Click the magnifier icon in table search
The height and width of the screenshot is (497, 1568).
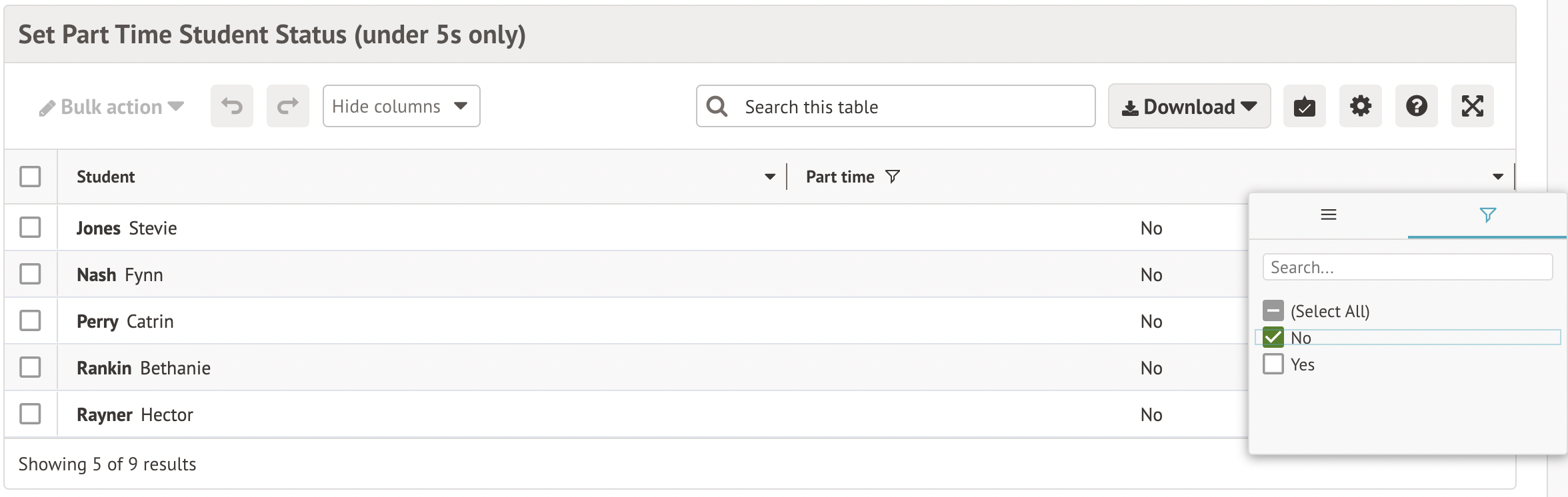coord(717,107)
